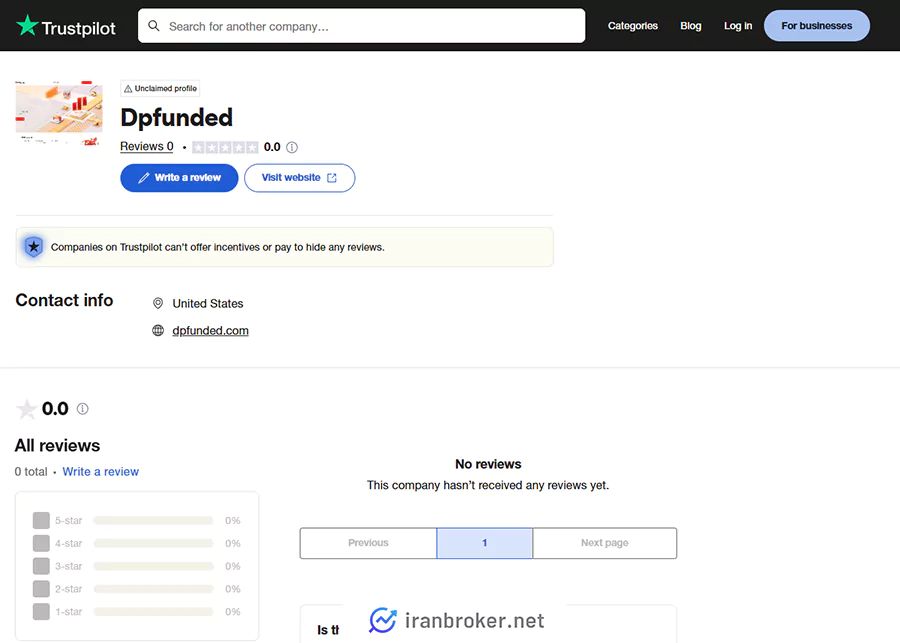
Task: Open the Blog link in header
Action: point(690,26)
